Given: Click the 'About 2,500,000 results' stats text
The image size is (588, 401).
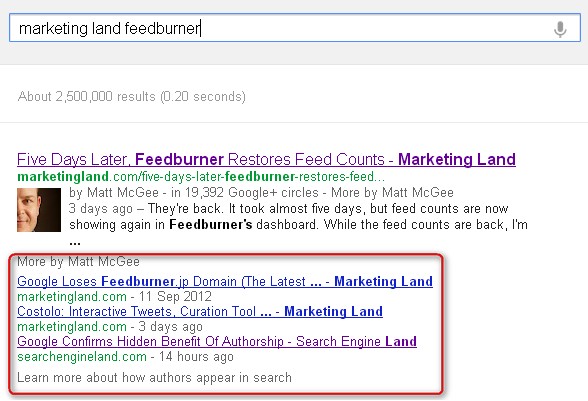Looking at the screenshot, I should coord(132,96).
